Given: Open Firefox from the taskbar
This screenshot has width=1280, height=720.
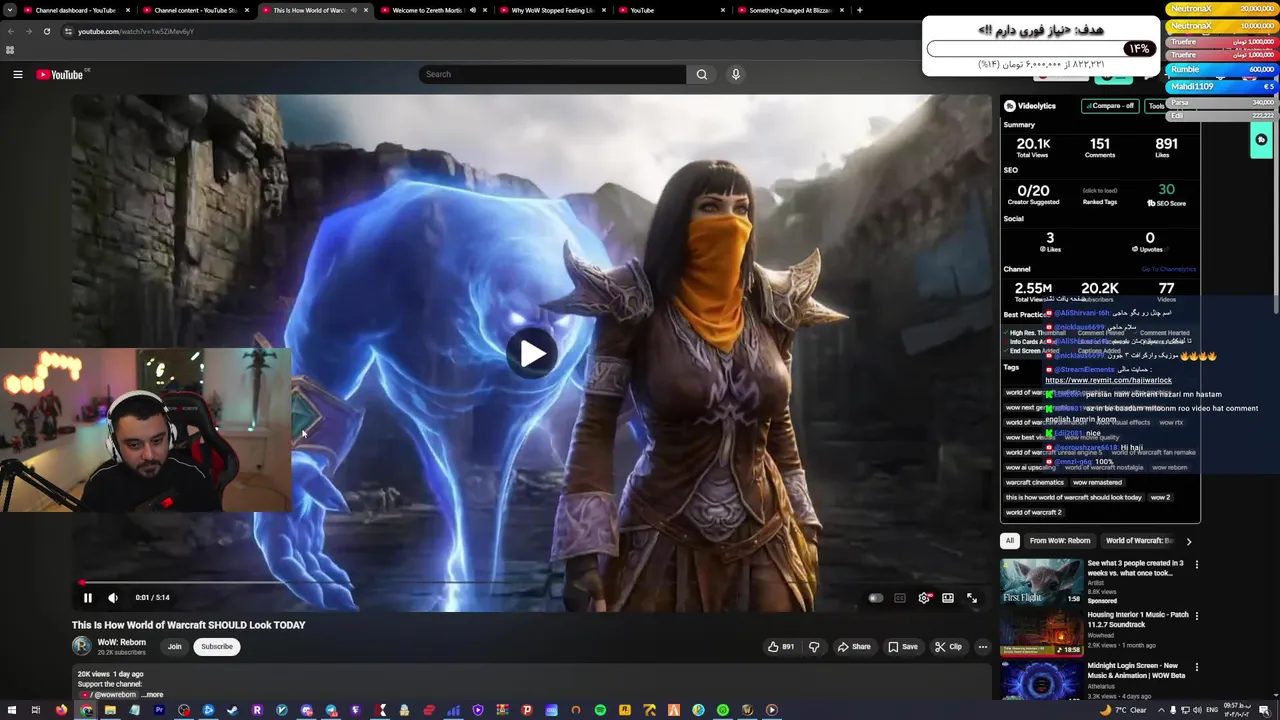Looking at the screenshot, I should coord(61,710).
